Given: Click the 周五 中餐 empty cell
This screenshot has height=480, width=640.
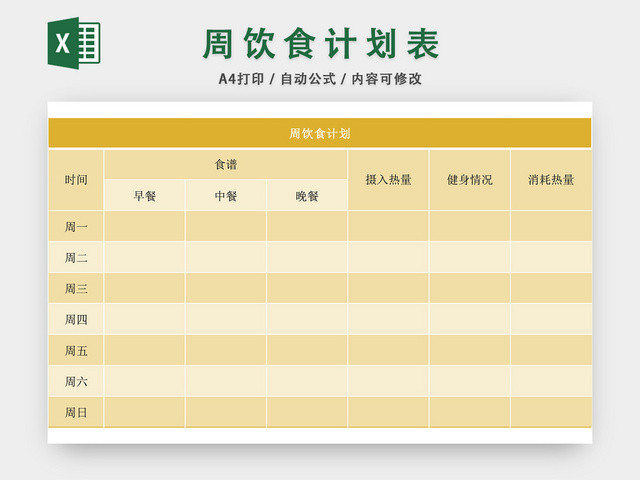Looking at the screenshot, I should click(x=226, y=350).
